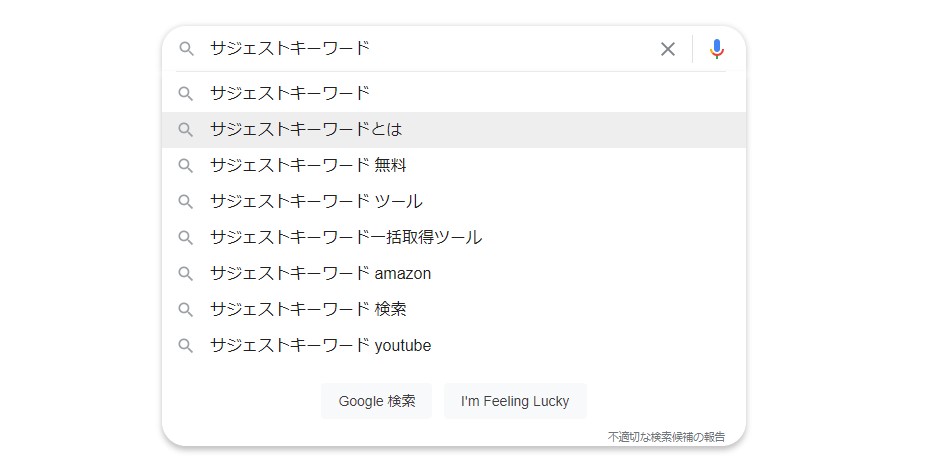Click the I'm Feeling Lucky button
The image size is (934, 465).
[x=515, y=401]
